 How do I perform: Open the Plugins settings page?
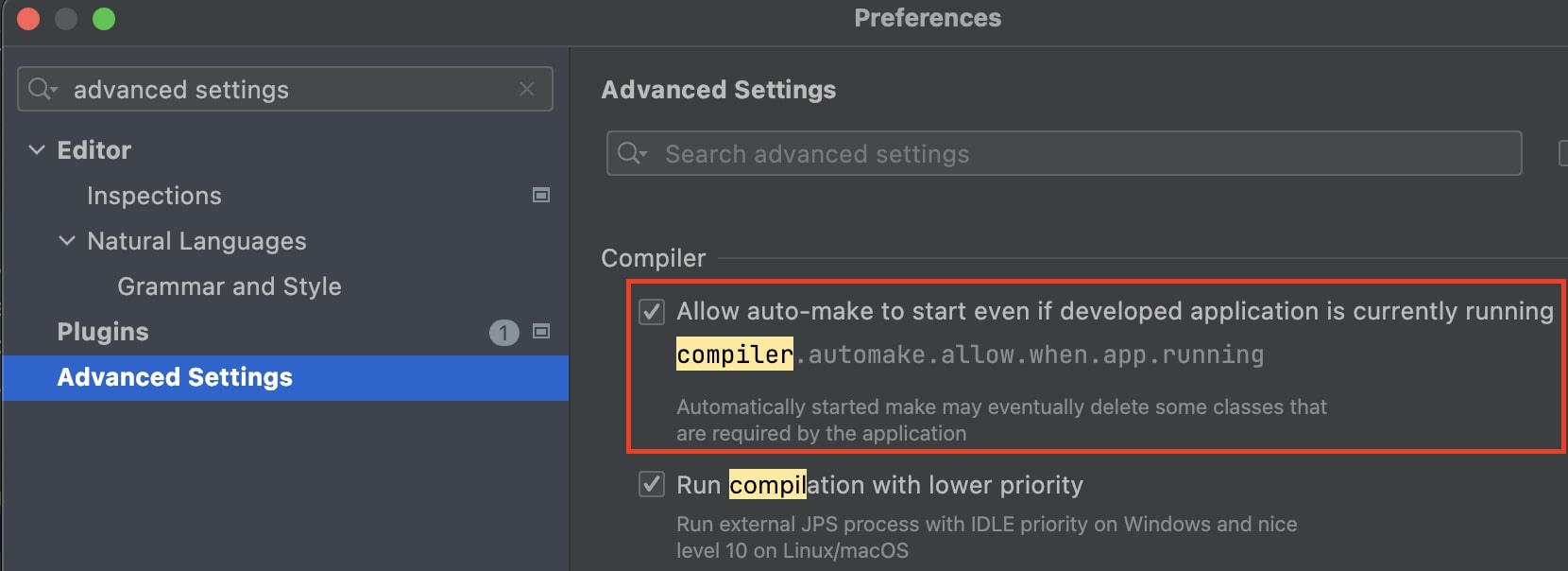click(x=103, y=332)
